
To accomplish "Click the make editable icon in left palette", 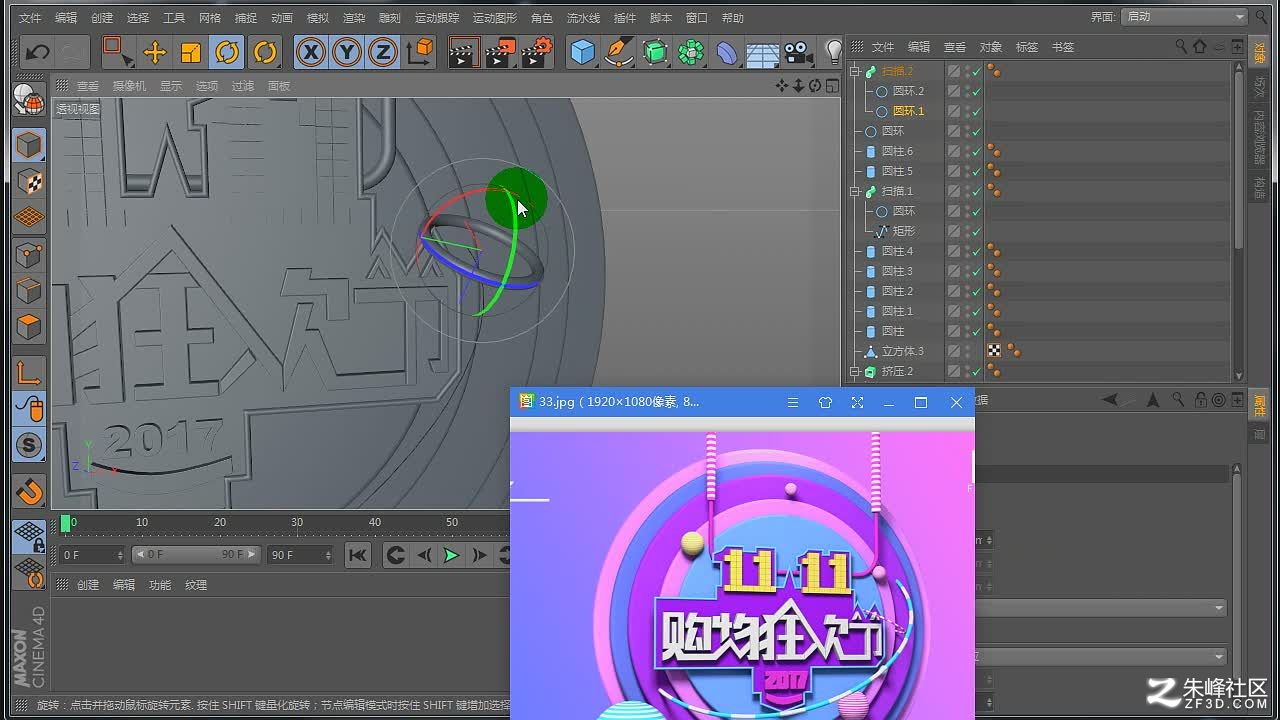I will [x=29, y=100].
